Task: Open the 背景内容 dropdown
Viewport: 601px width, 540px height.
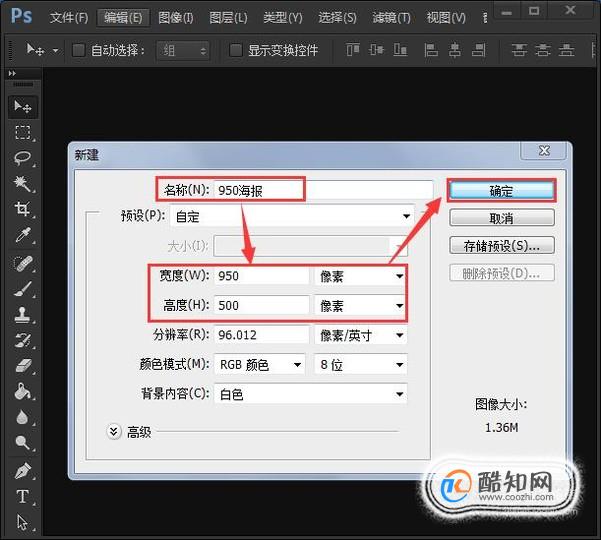Action: click(310, 394)
